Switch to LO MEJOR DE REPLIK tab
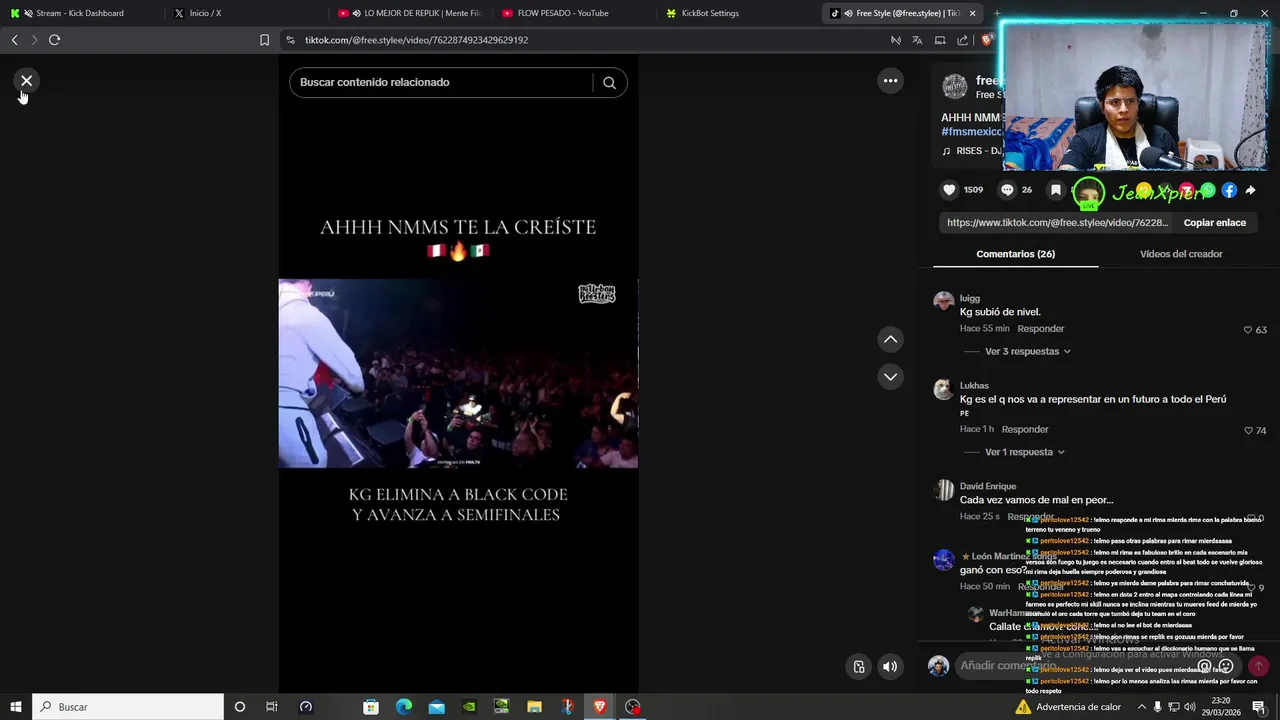The width and height of the screenshot is (1280, 720). click(x=410, y=13)
